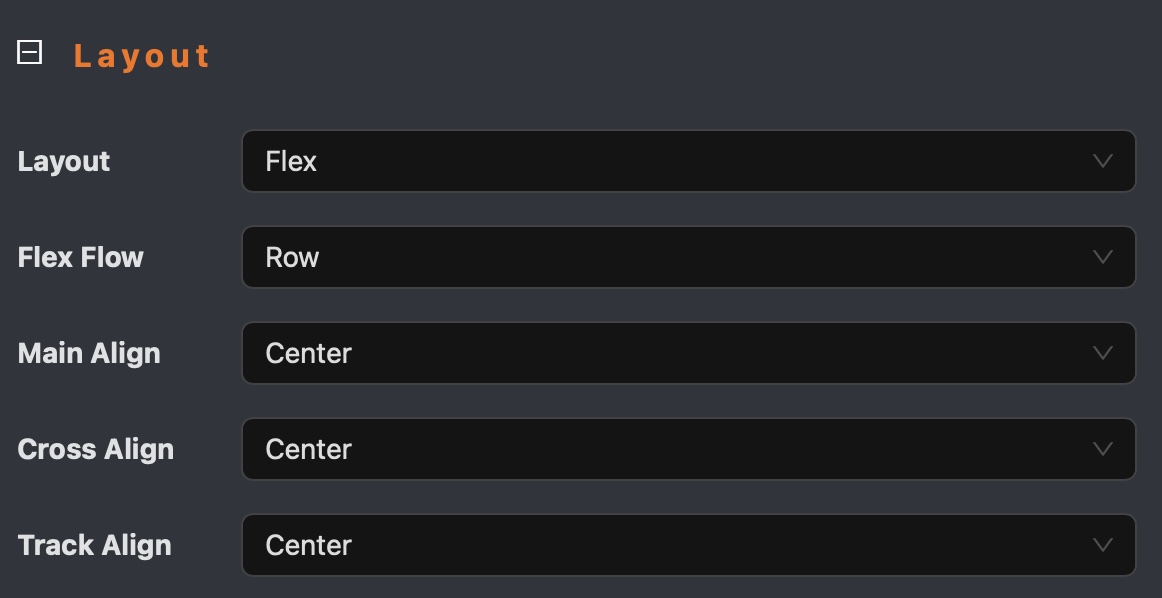
Task: Click the Track Align property label
Action: [93, 545]
